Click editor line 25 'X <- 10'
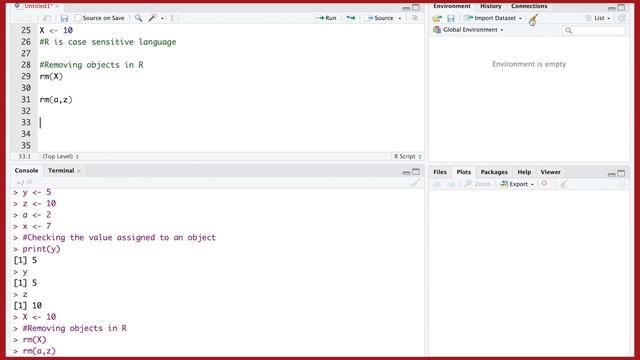640x360 pixels. click(56, 30)
